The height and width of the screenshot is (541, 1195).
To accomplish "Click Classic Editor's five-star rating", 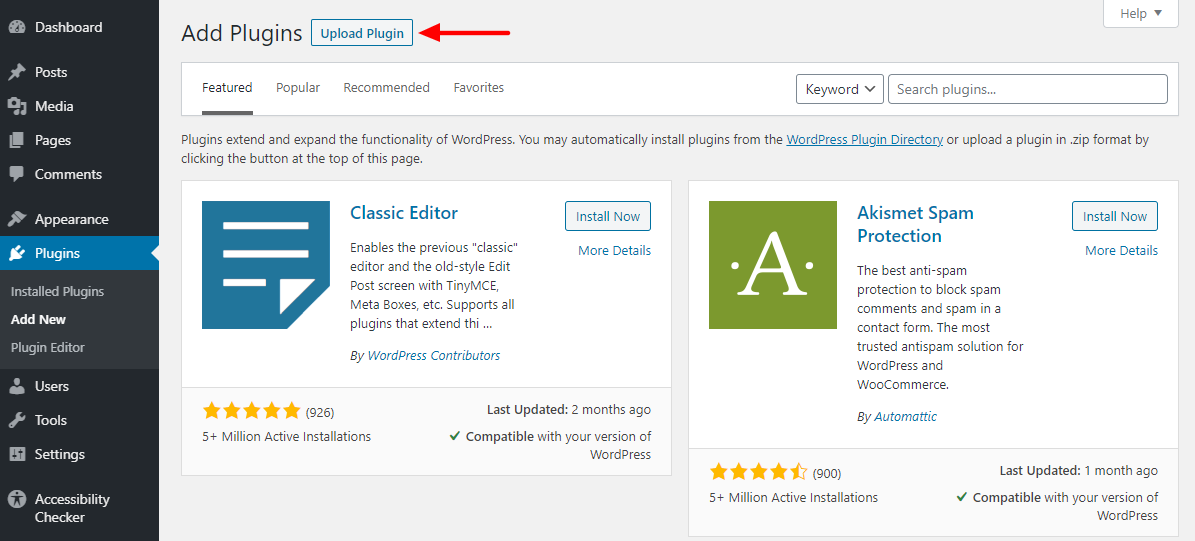I will (x=251, y=411).
